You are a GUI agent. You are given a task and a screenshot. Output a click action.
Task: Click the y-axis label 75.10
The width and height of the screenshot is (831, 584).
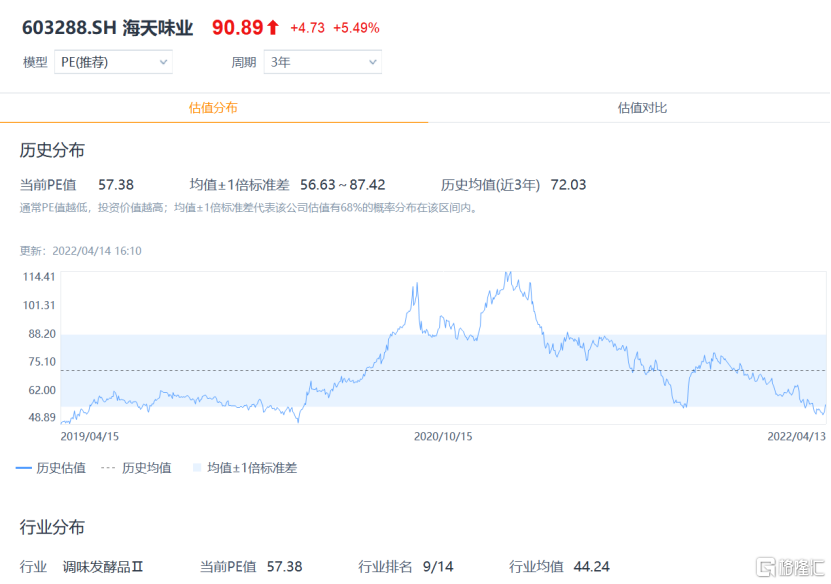pyautogui.click(x=42, y=362)
